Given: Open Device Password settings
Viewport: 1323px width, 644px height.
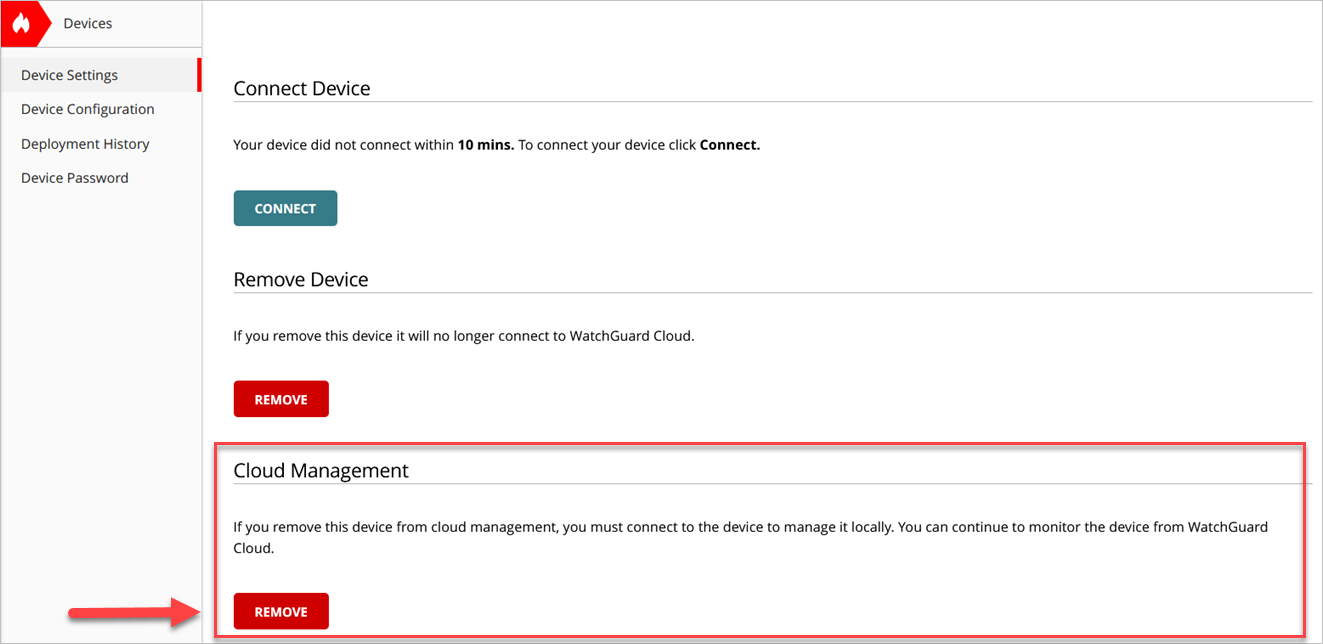Looking at the screenshot, I should pos(74,177).
